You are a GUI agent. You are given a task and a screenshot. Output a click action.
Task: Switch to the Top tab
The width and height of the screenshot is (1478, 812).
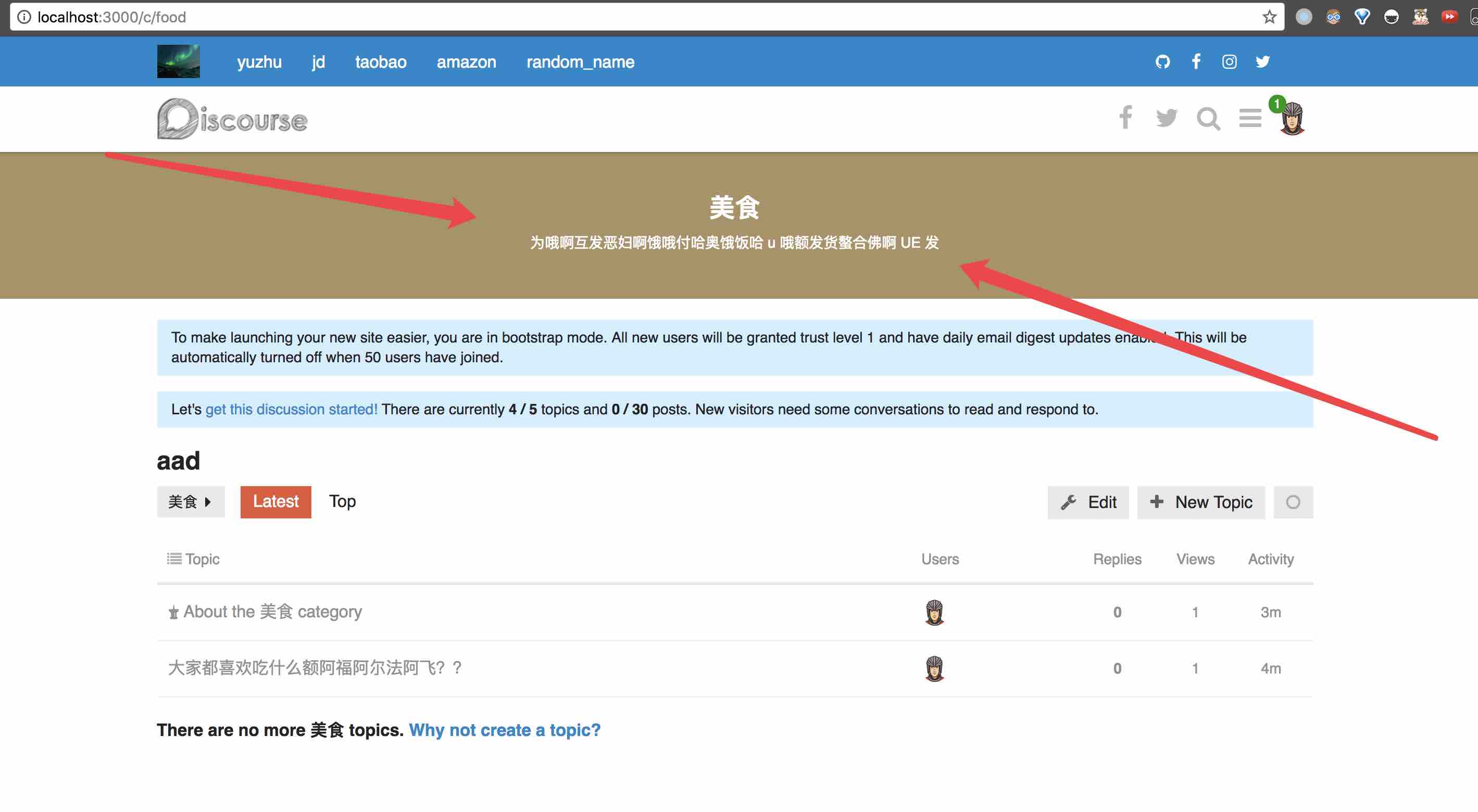[342, 502]
